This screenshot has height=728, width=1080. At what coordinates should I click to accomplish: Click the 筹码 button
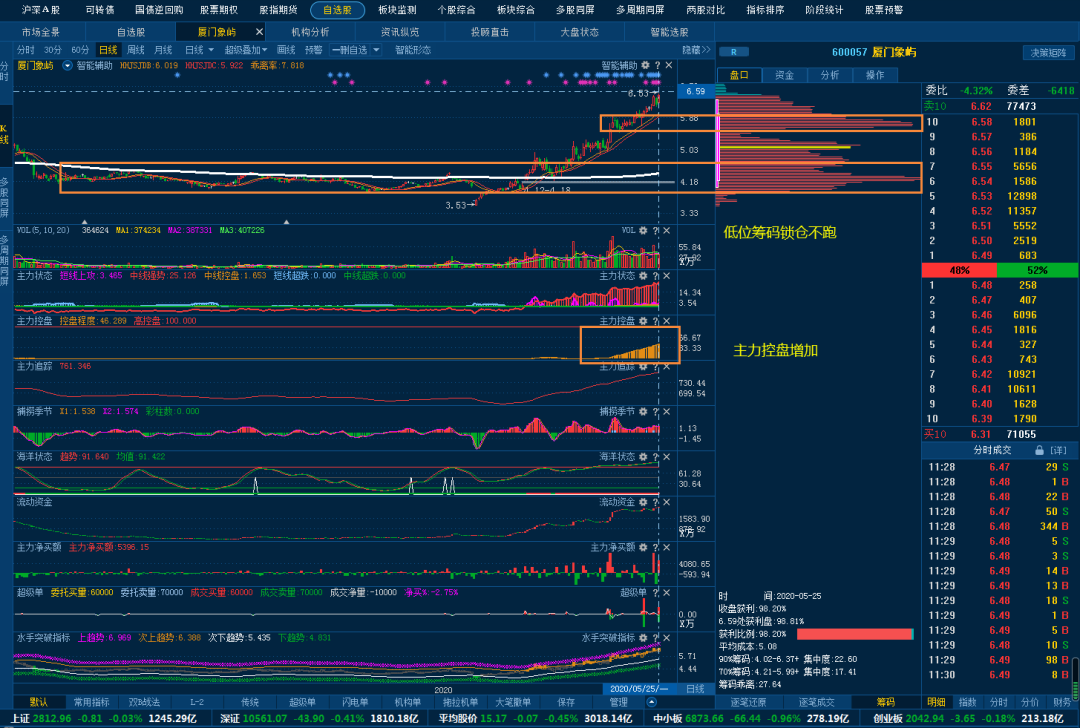[886, 702]
